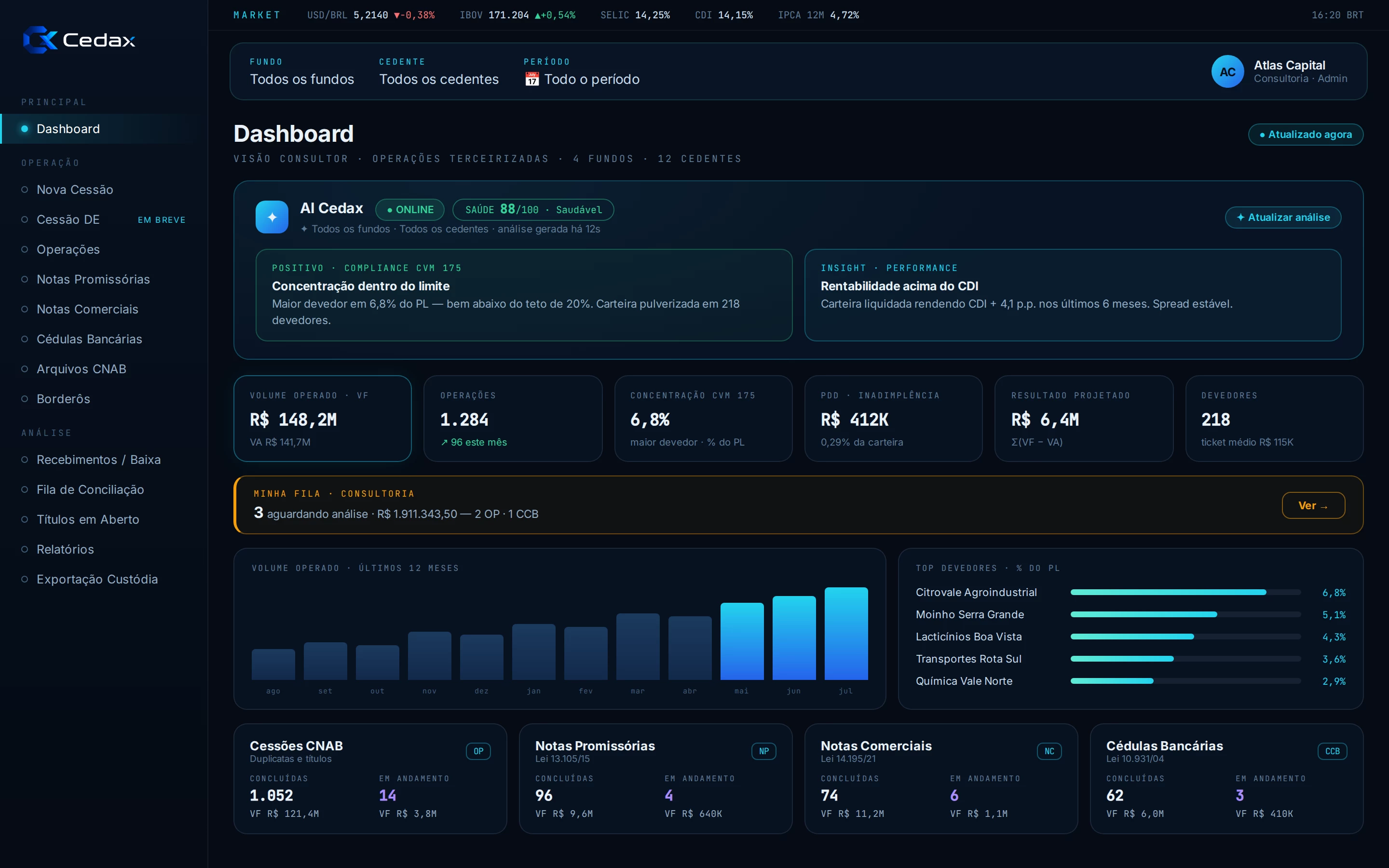This screenshot has width=1389, height=868.
Task: Click the calendar icon beside Todo o período
Action: pyautogui.click(x=531, y=79)
